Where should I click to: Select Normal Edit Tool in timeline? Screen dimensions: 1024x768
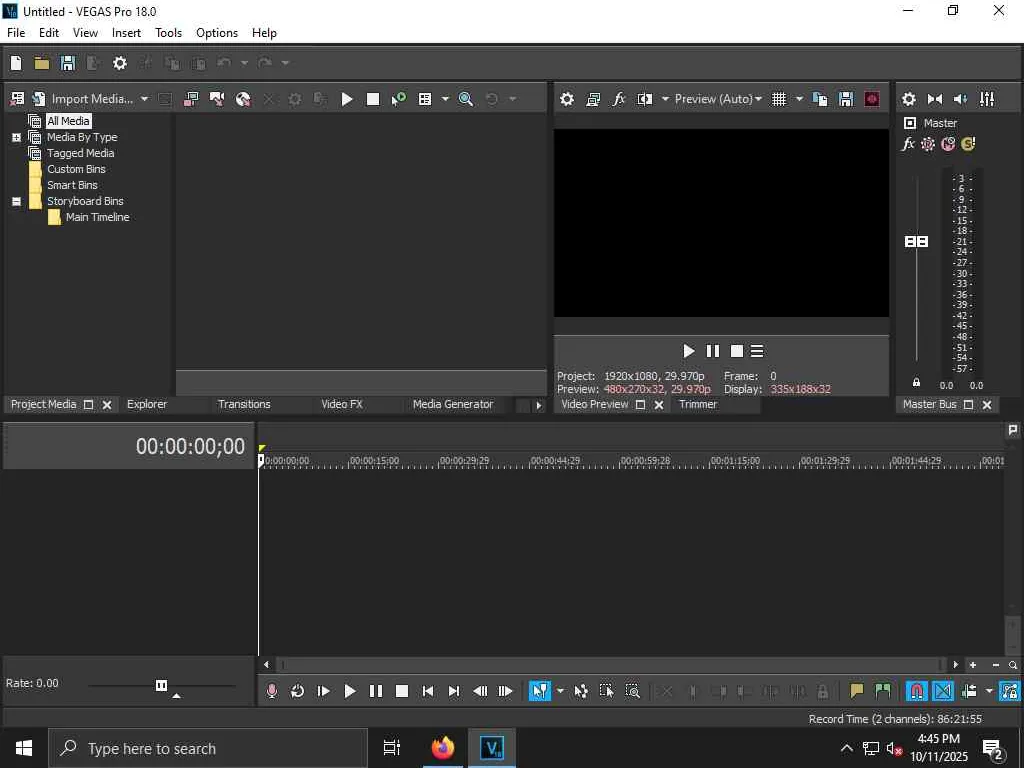(540, 691)
